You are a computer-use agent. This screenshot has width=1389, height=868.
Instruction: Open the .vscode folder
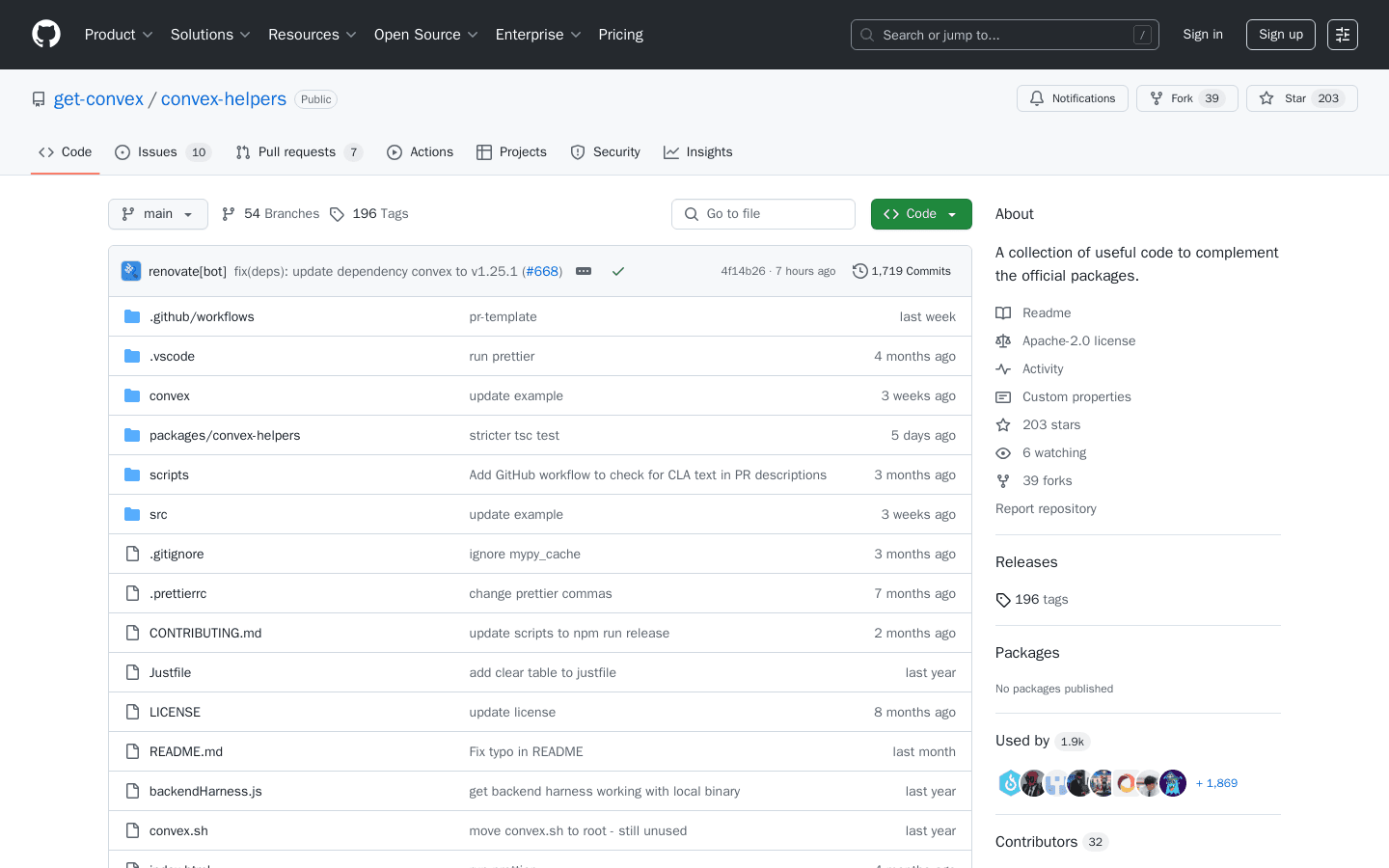point(172,357)
